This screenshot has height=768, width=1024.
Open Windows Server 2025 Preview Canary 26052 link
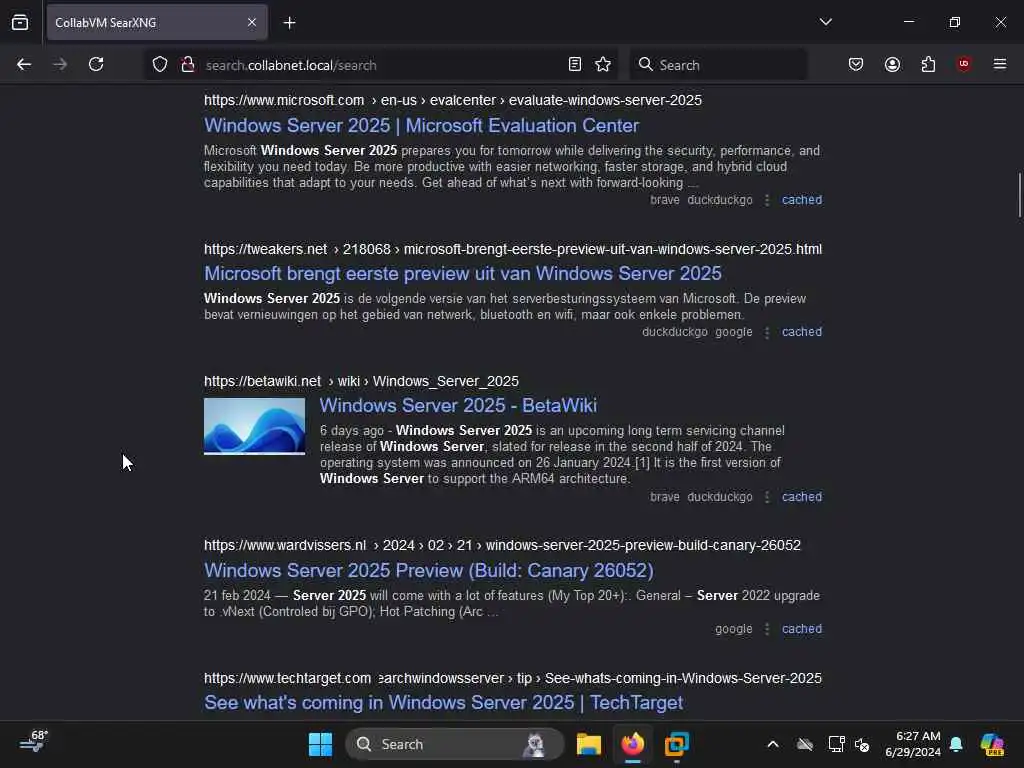[x=428, y=570]
